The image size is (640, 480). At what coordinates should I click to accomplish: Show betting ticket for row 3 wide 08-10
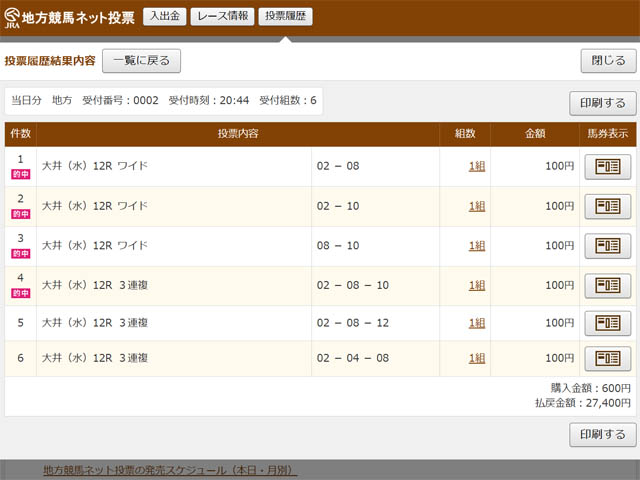pos(607,245)
